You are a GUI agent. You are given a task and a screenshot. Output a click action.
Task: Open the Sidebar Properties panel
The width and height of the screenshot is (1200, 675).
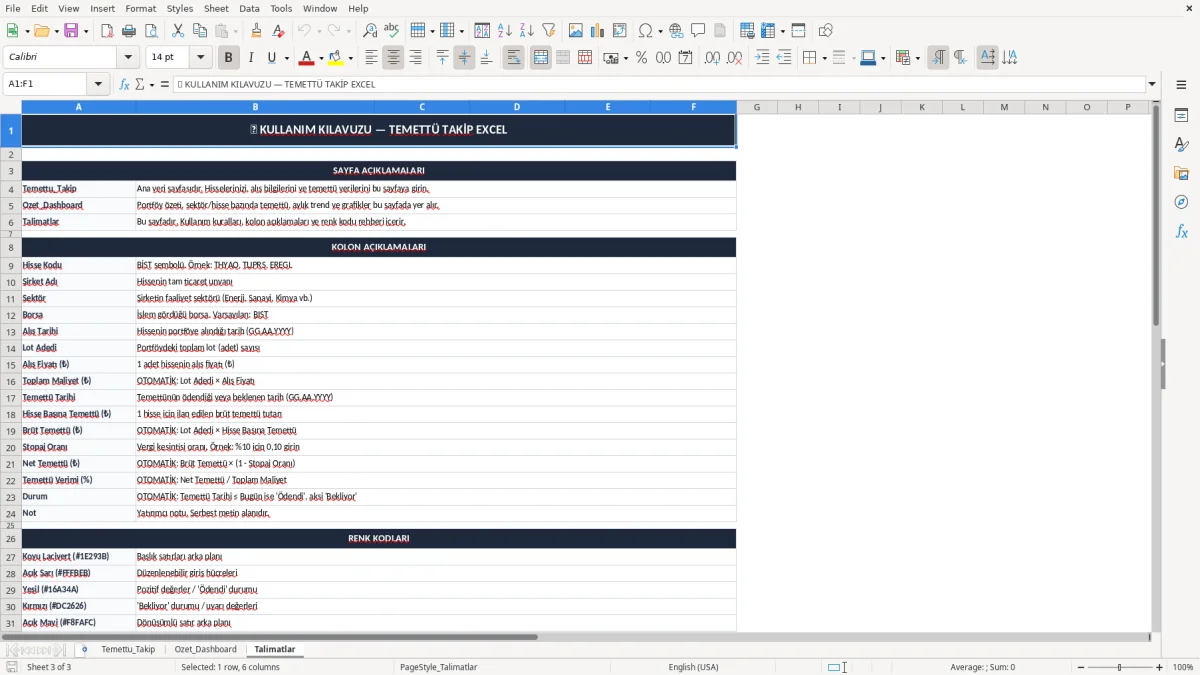[x=1181, y=116]
